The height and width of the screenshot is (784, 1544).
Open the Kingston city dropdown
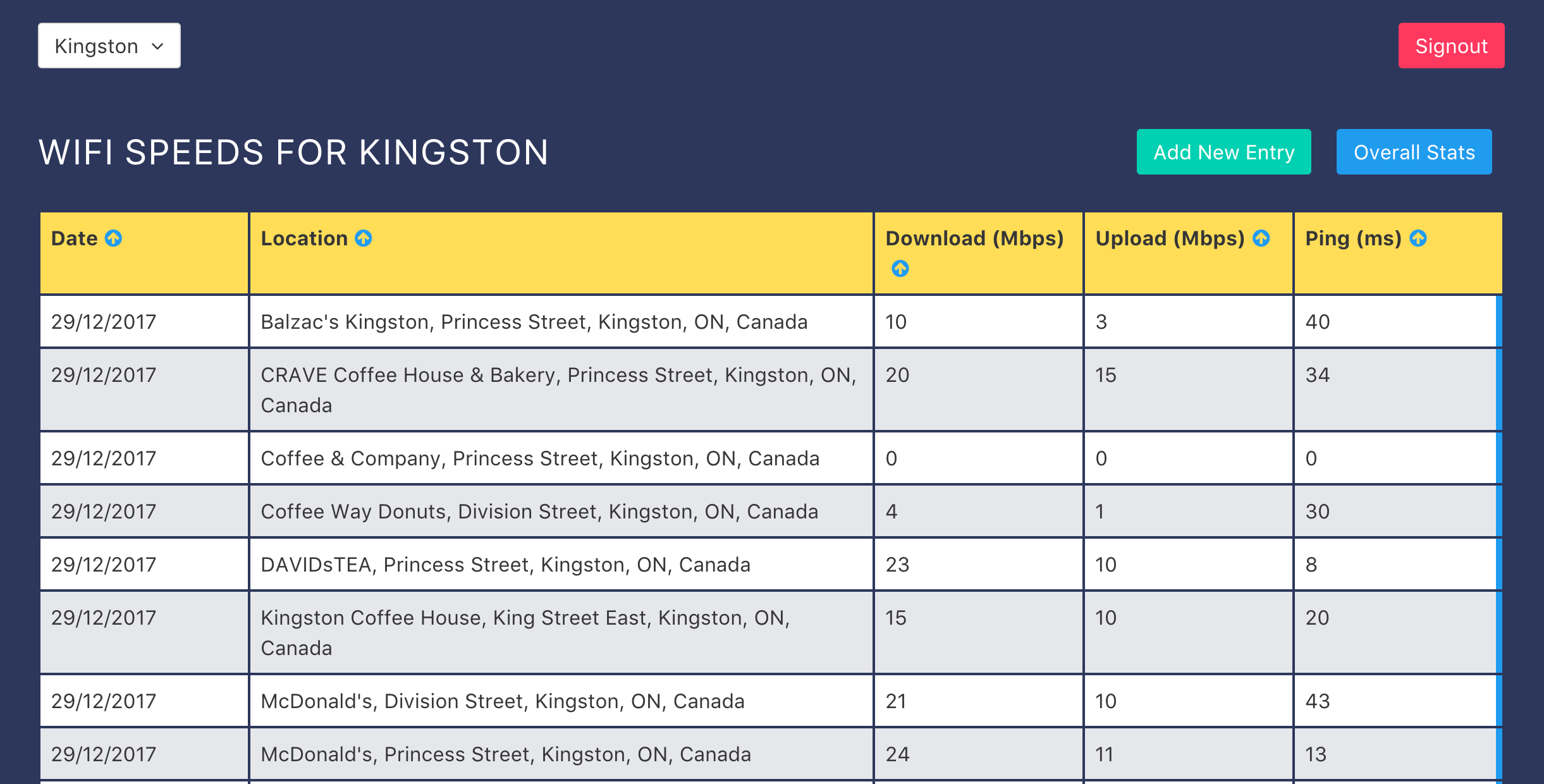[109, 46]
